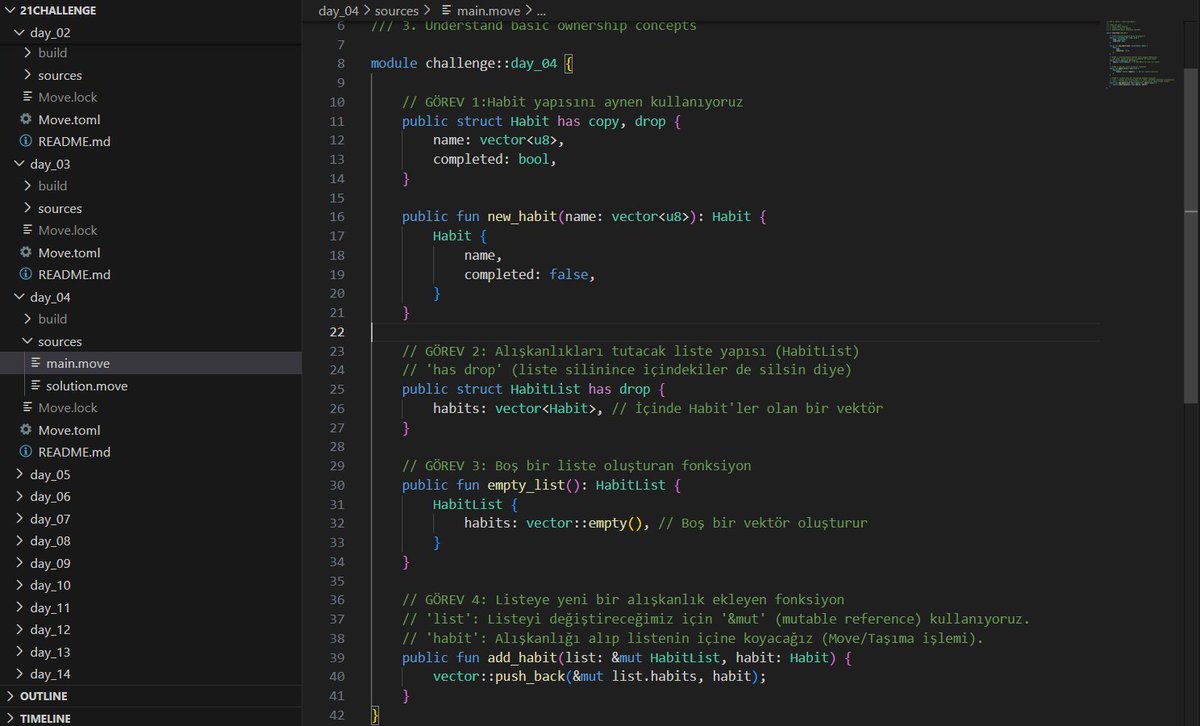Expand the day_11 folder
The height and width of the screenshot is (726, 1200).
point(20,608)
